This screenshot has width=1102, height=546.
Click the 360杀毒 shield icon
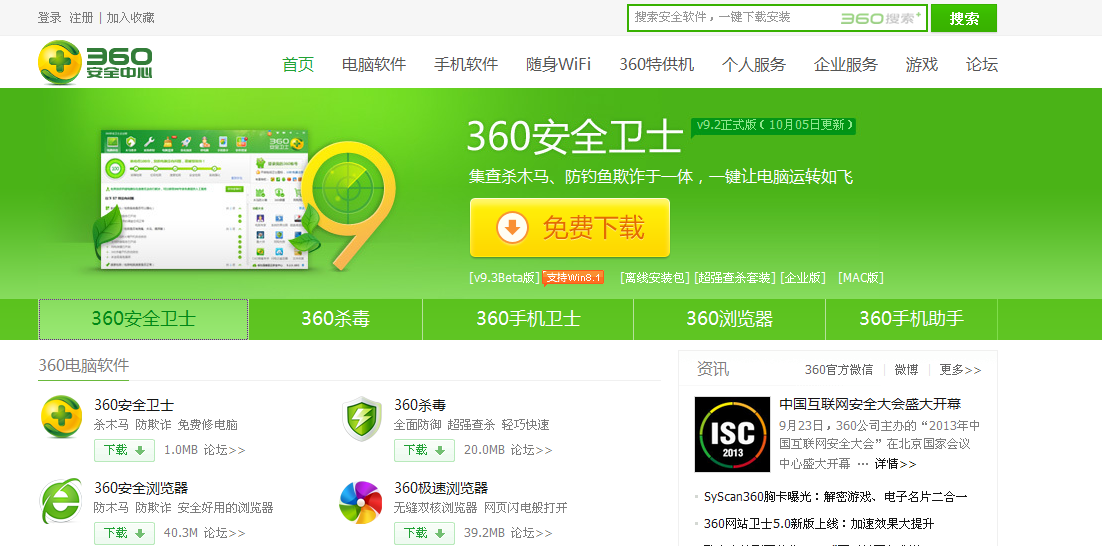(x=361, y=419)
